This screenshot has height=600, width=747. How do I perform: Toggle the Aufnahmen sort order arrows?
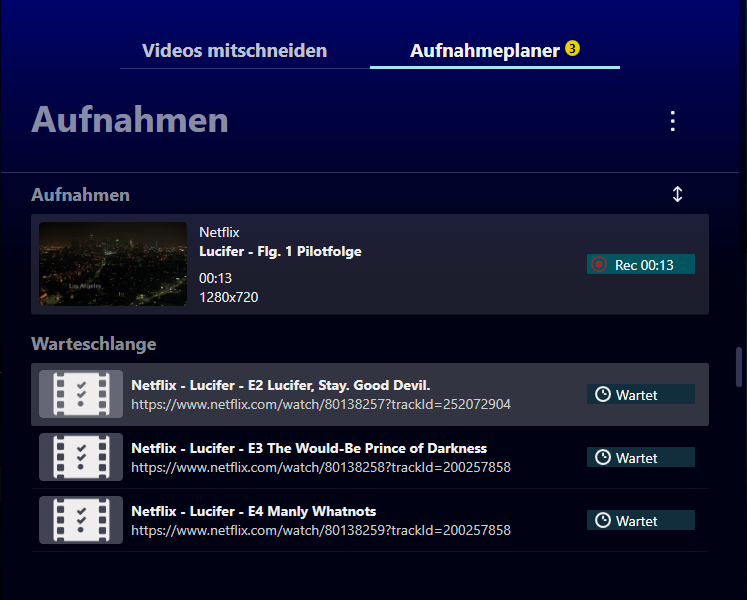677,194
